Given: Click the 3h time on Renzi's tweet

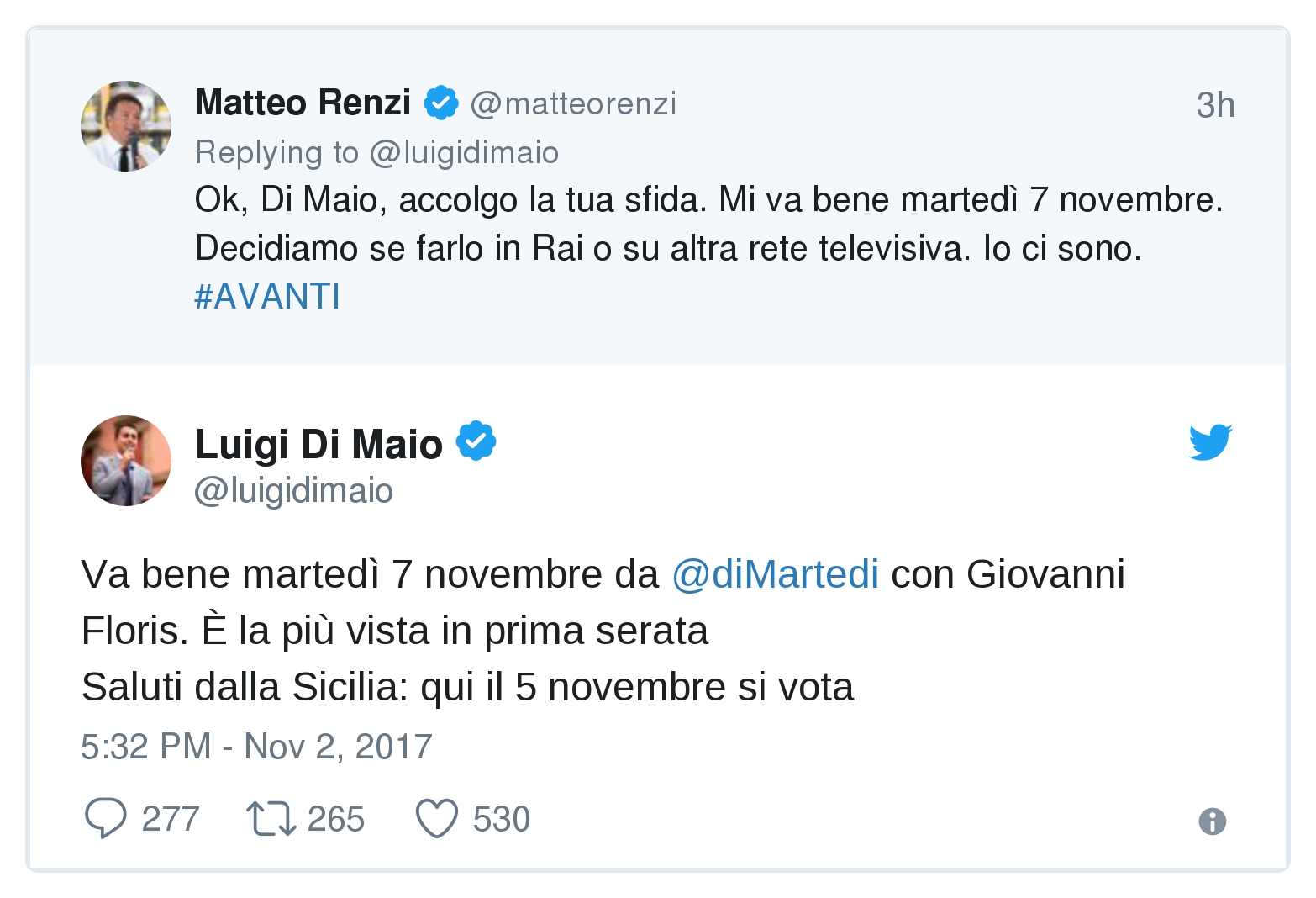Looking at the screenshot, I should click(x=1215, y=105).
